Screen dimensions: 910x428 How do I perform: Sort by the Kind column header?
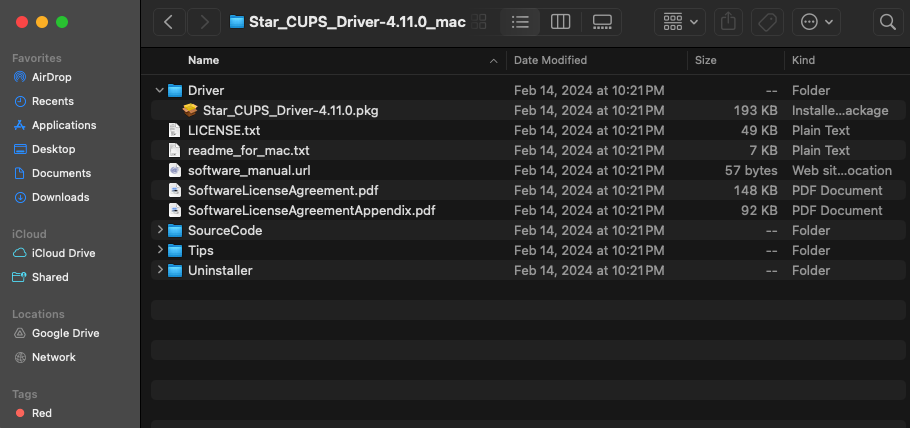pyautogui.click(x=803, y=60)
